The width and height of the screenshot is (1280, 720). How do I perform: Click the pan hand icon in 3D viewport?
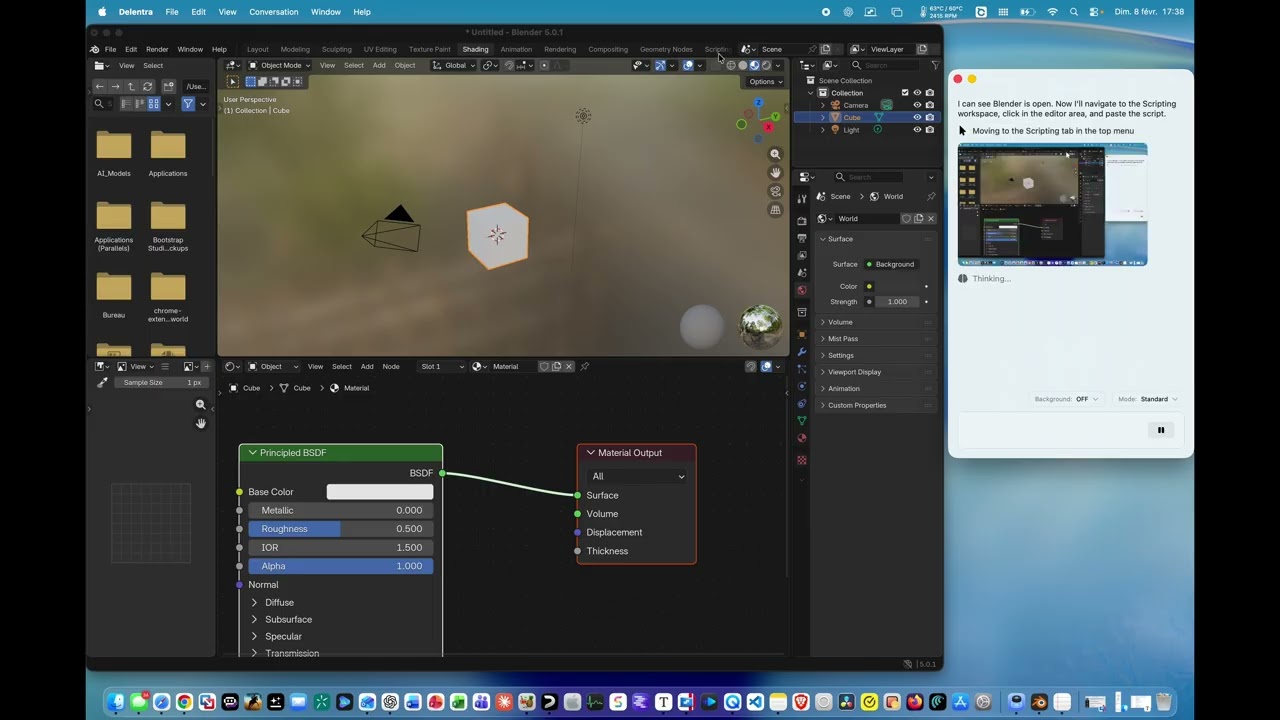click(775, 173)
